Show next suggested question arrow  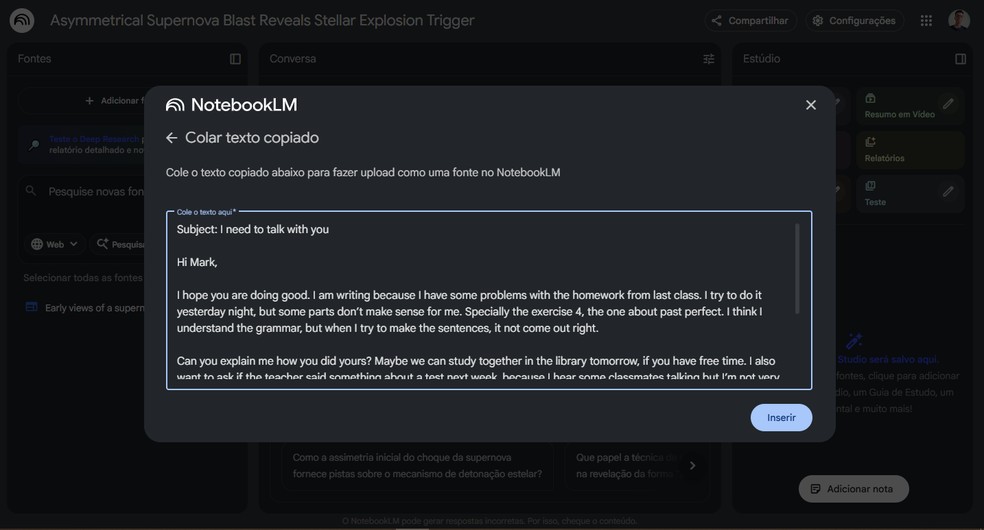click(692, 465)
